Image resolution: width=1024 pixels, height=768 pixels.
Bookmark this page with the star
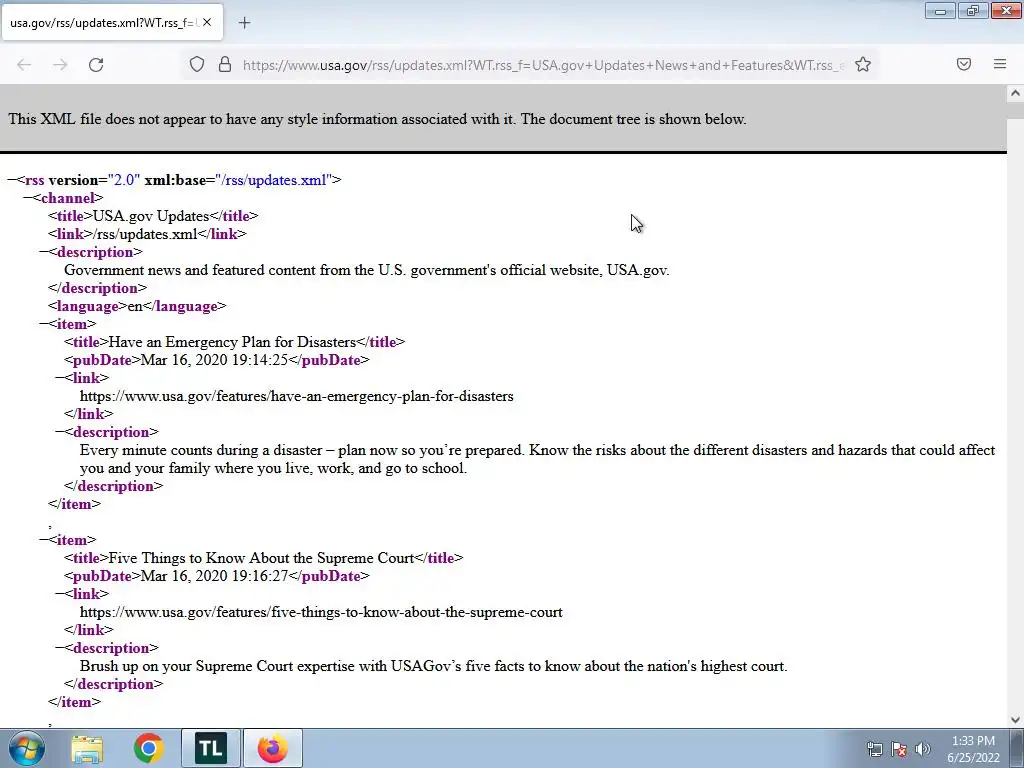tap(863, 65)
